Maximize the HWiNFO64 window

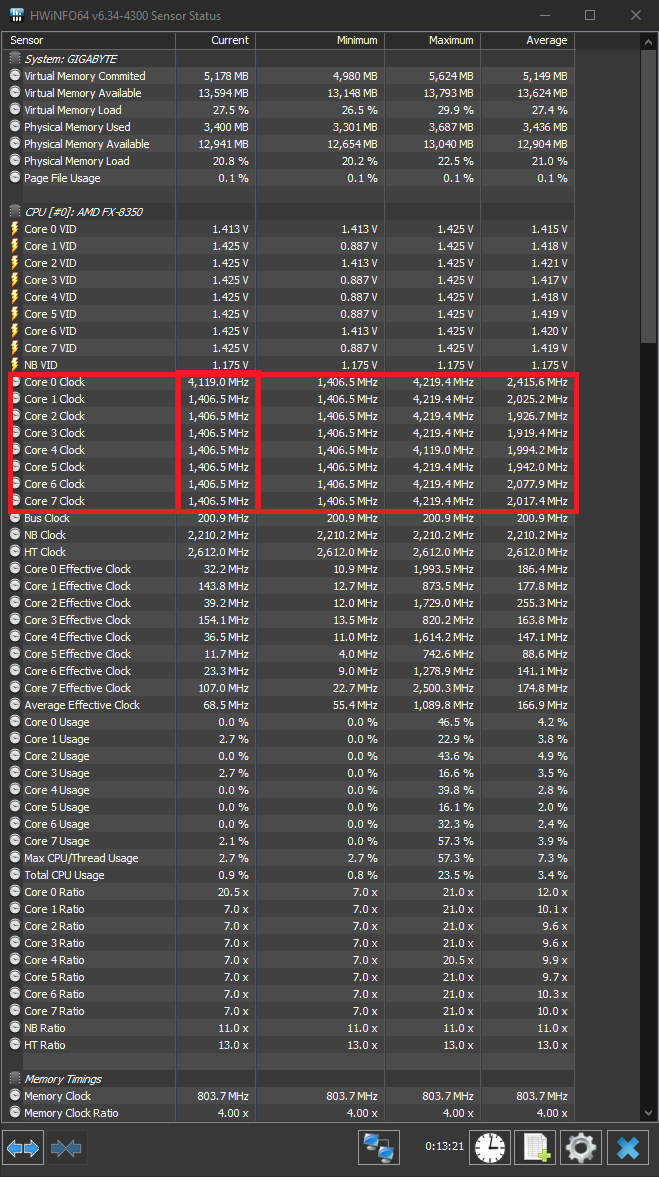pos(590,15)
